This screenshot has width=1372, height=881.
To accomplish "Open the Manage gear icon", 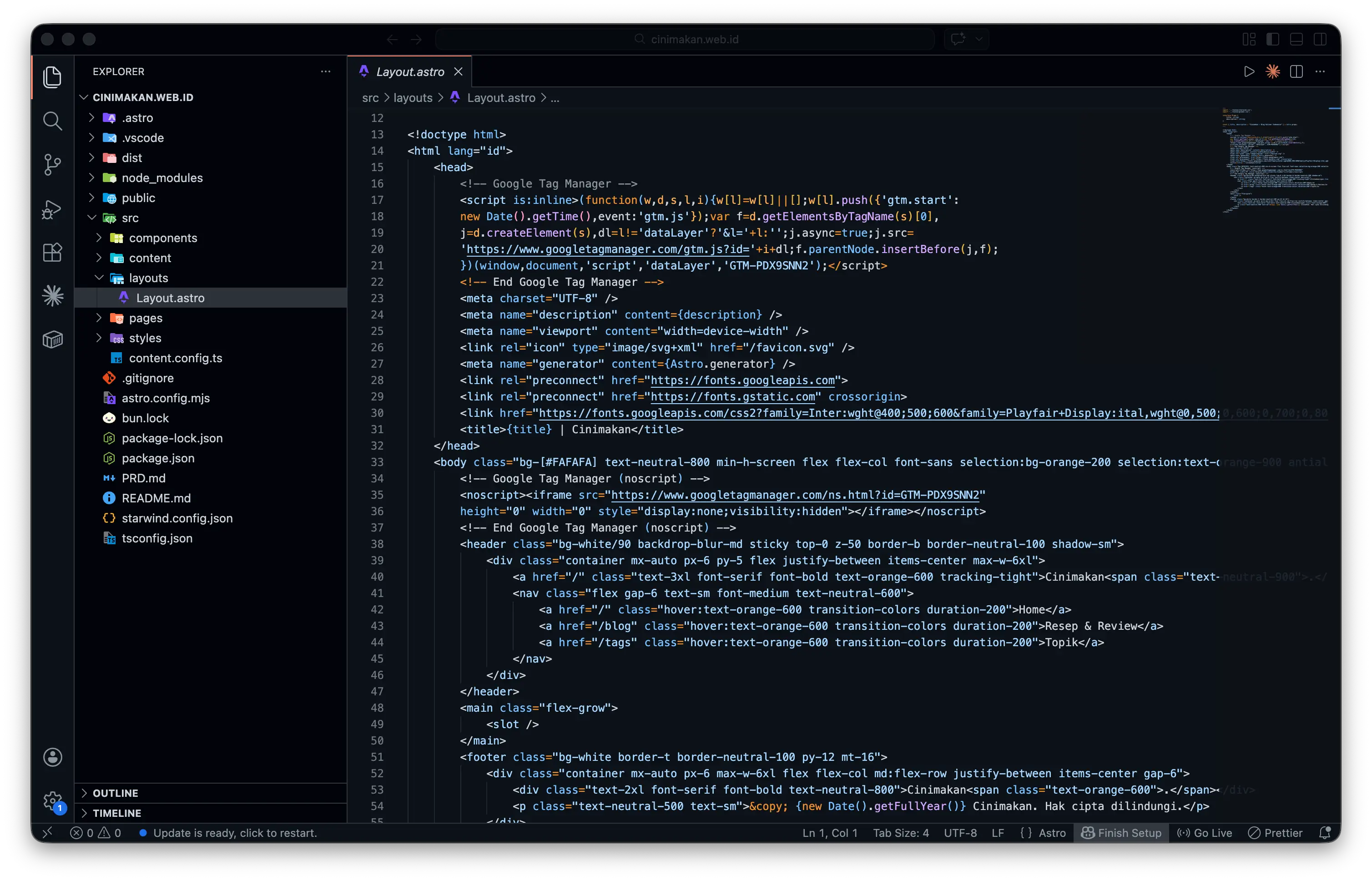I will (x=53, y=801).
